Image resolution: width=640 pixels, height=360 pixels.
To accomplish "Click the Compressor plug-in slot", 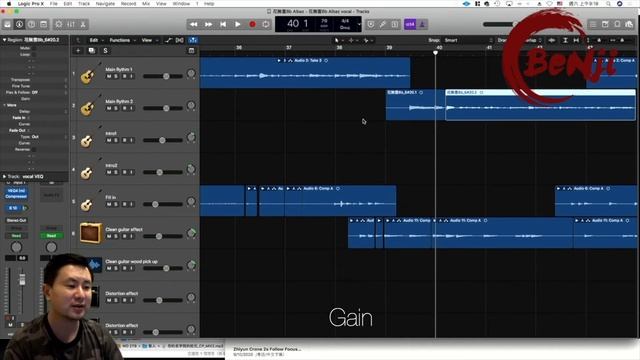I will point(16,196).
